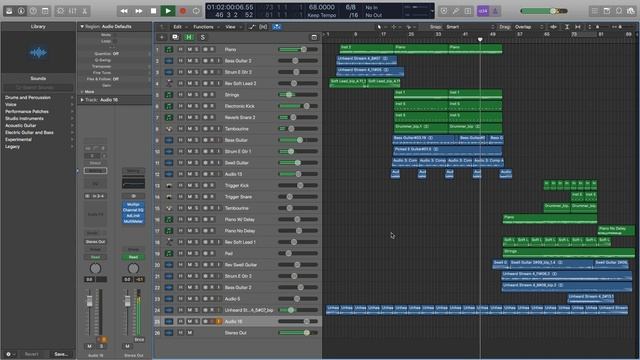Open the pointer Left-click Tool menu

pos(380,27)
